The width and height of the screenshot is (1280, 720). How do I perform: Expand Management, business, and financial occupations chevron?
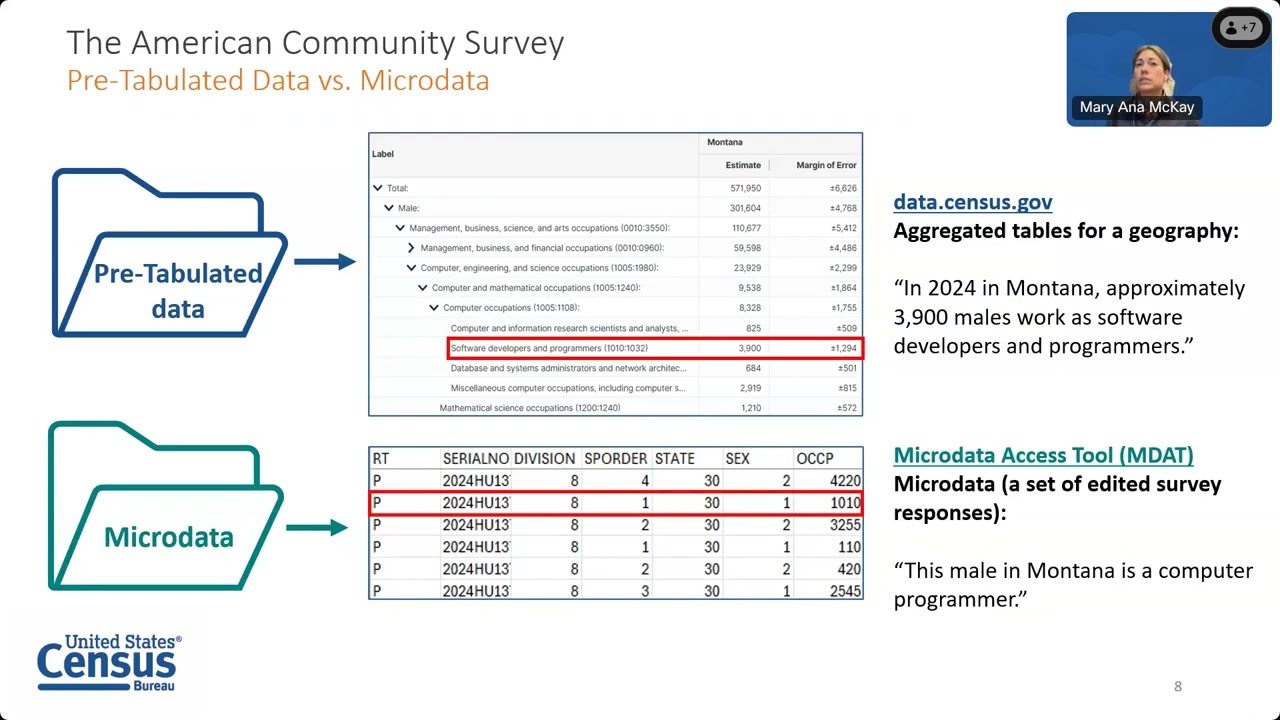point(411,248)
